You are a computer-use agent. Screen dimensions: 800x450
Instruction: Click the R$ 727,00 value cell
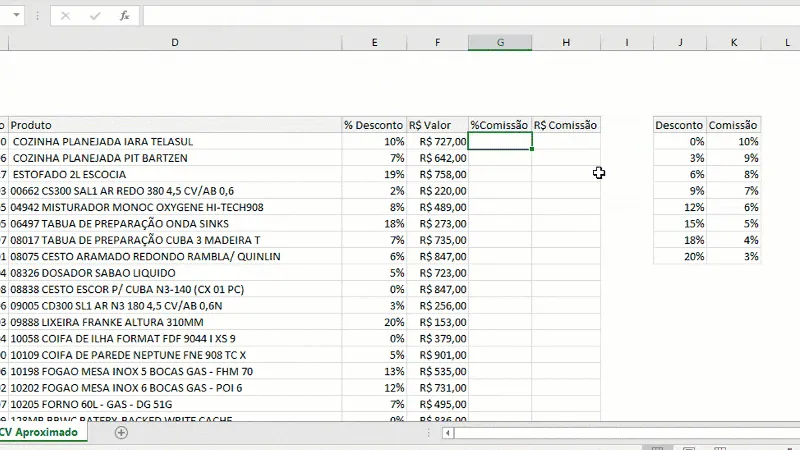click(x=437, y=141)
